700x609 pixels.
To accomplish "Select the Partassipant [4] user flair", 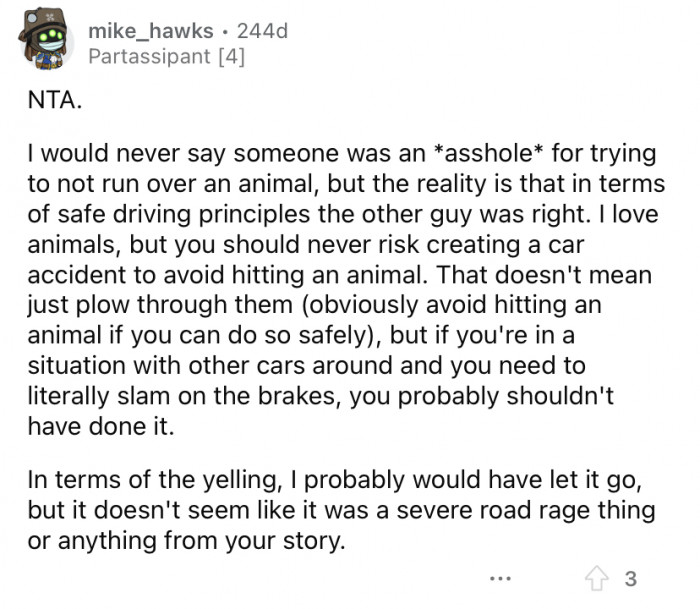I will point(166,57).
